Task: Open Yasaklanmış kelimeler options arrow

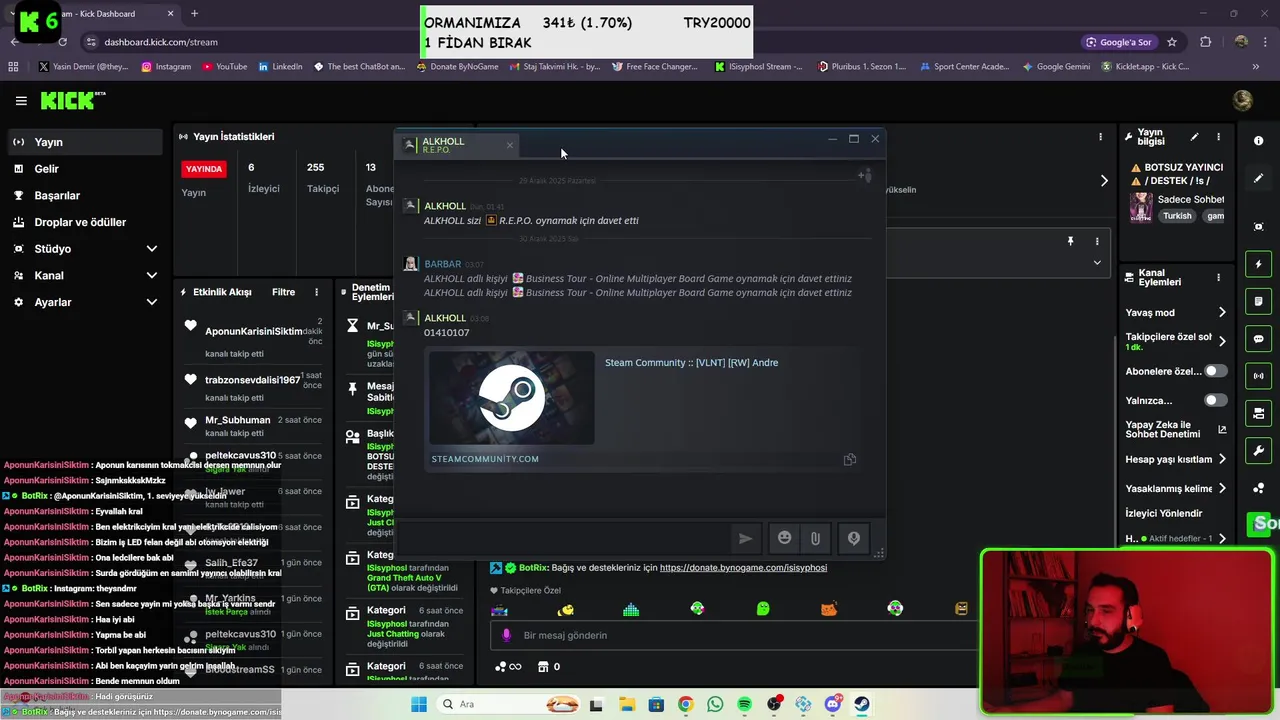Action: coord(1222,488)
